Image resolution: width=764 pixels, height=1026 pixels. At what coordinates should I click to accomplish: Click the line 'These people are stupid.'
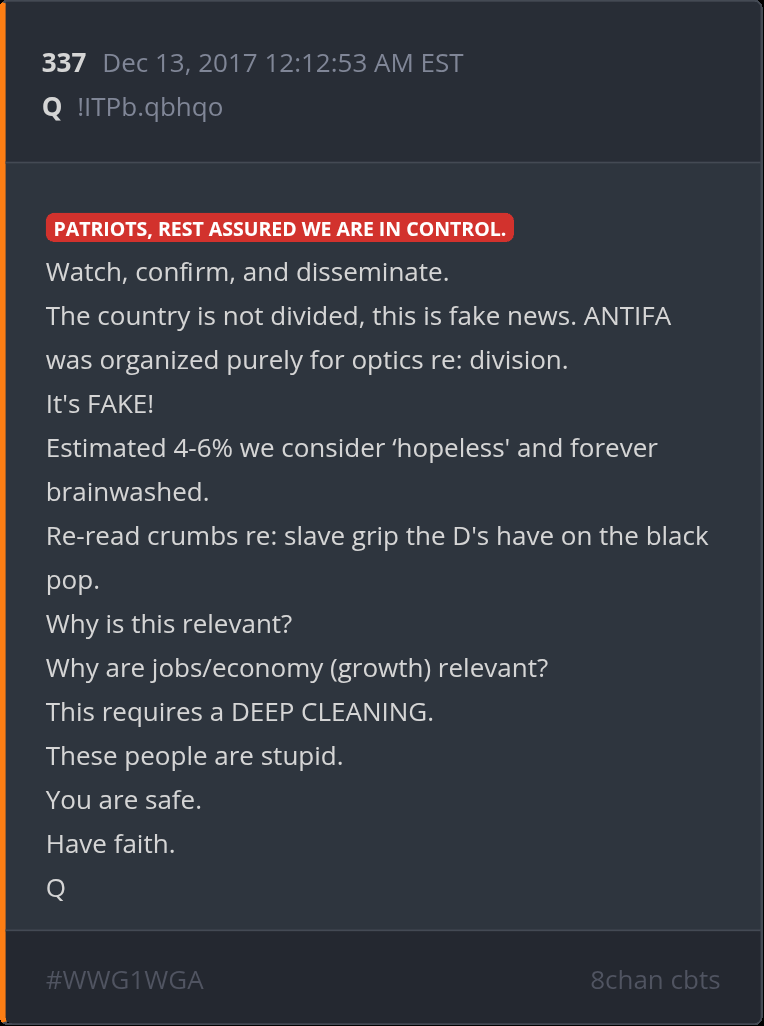[194, 756]
